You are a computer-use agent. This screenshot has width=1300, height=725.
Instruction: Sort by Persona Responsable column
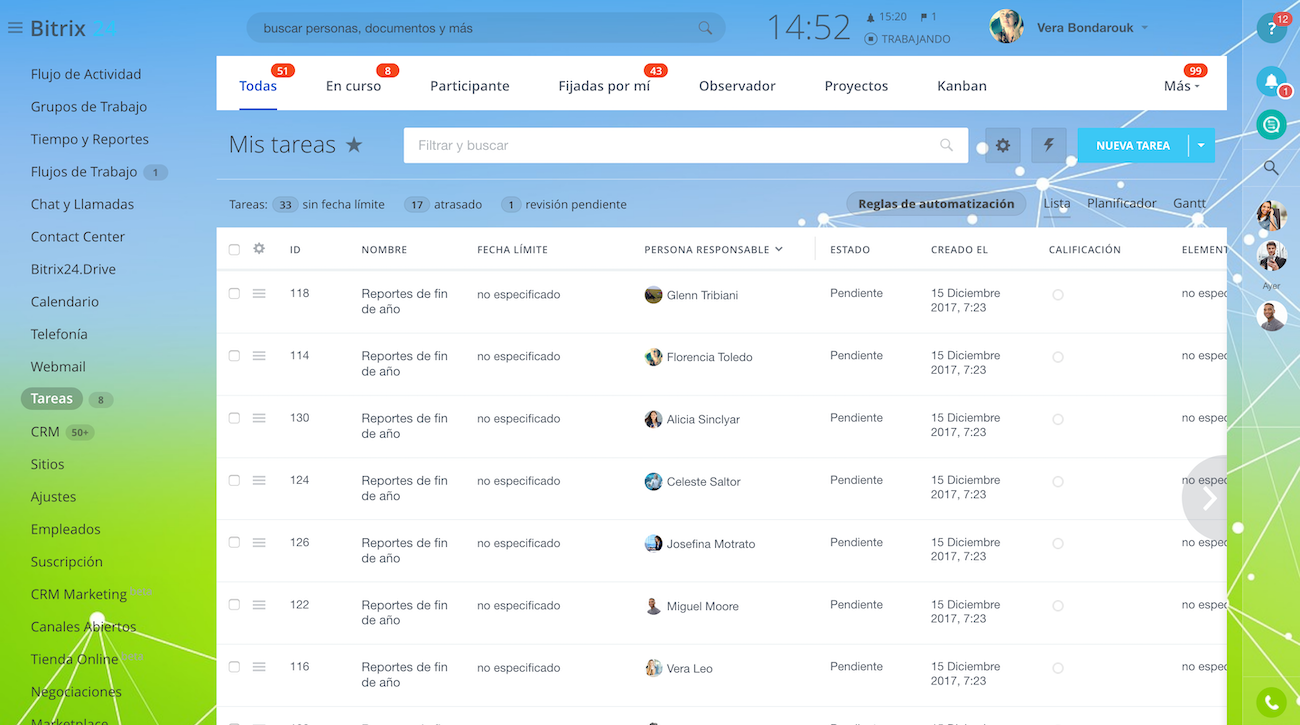coord(713,249)
